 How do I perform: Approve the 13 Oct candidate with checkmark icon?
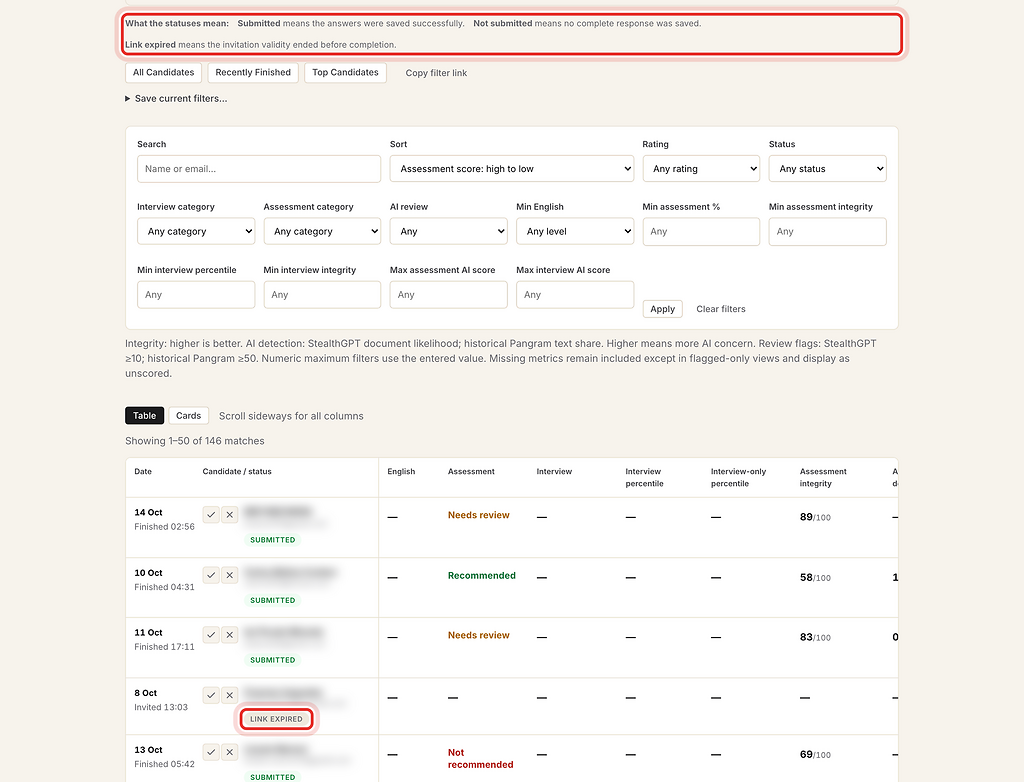(x=211, y=752)
